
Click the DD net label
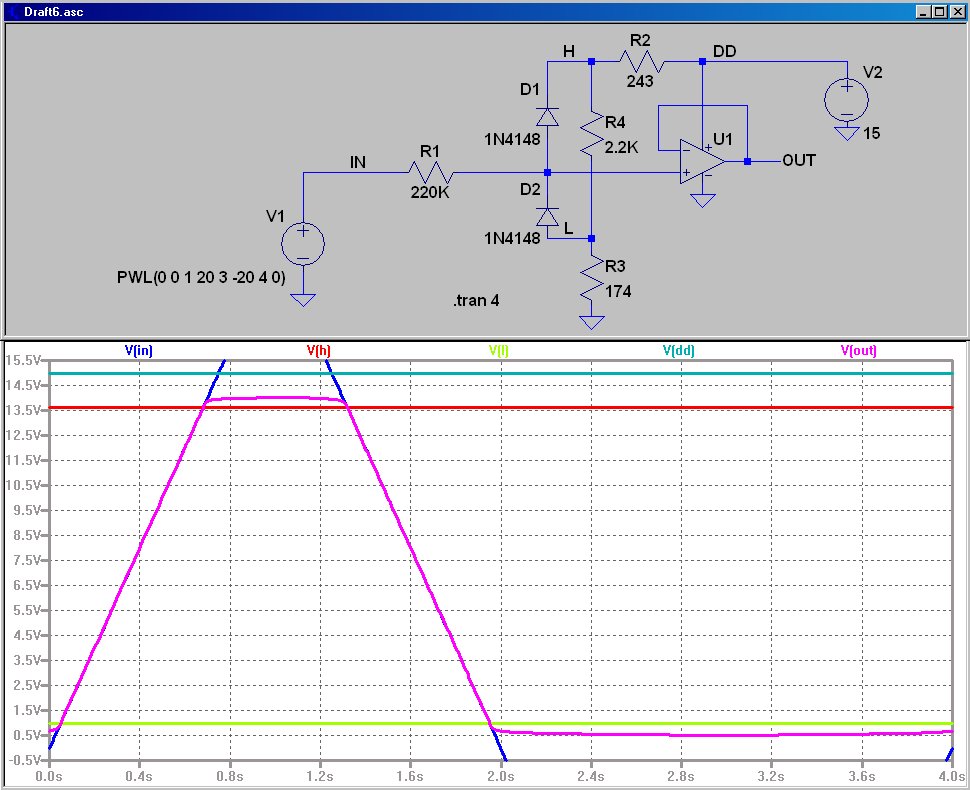coord(724,51)
